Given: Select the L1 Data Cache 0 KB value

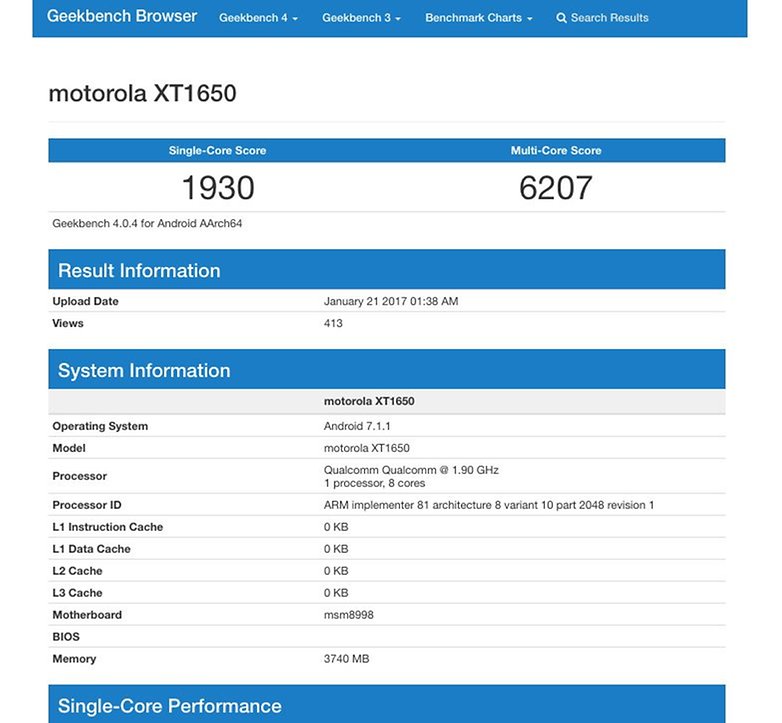Looking at the screenshot, I should click(x=336, y=549).
